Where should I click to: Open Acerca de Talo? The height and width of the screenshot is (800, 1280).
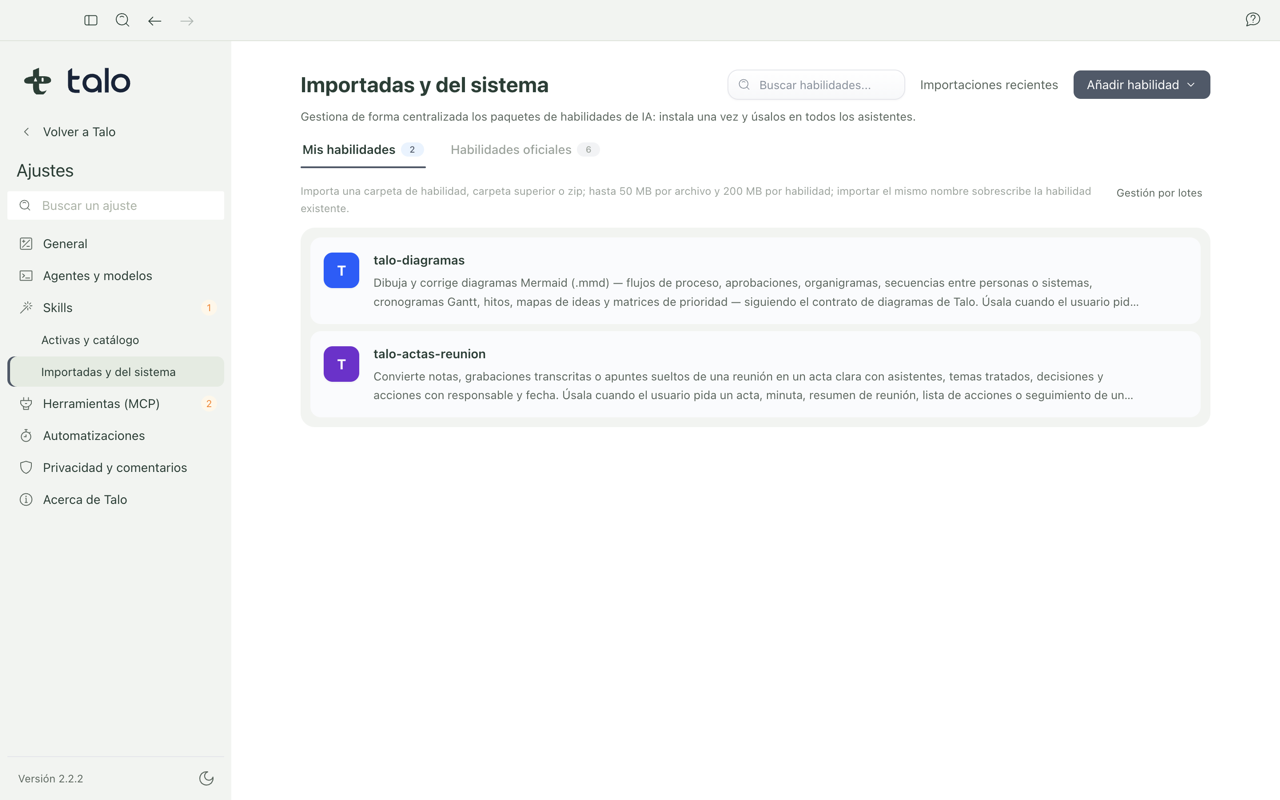tap(116, 500)
